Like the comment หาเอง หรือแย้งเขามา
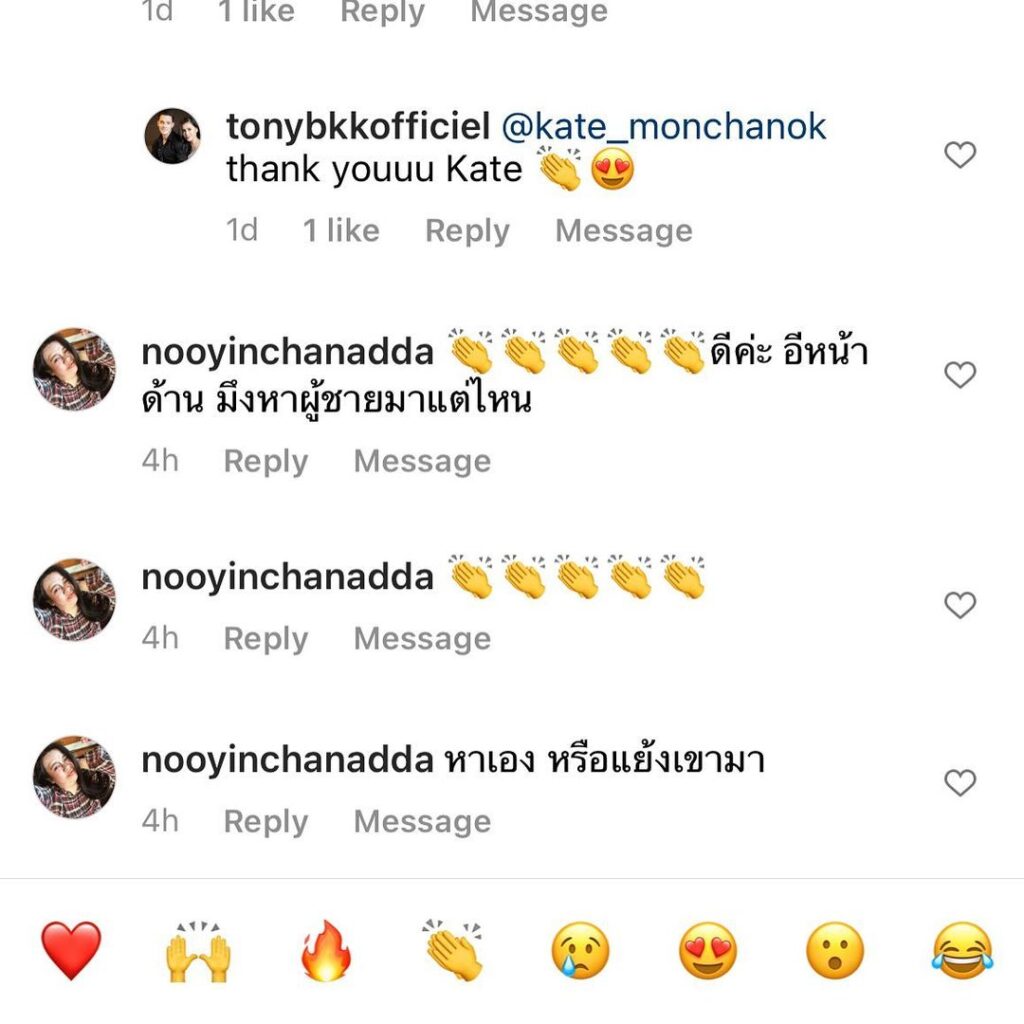Viewport: 1024px width, 1024px height. [960, 783]
